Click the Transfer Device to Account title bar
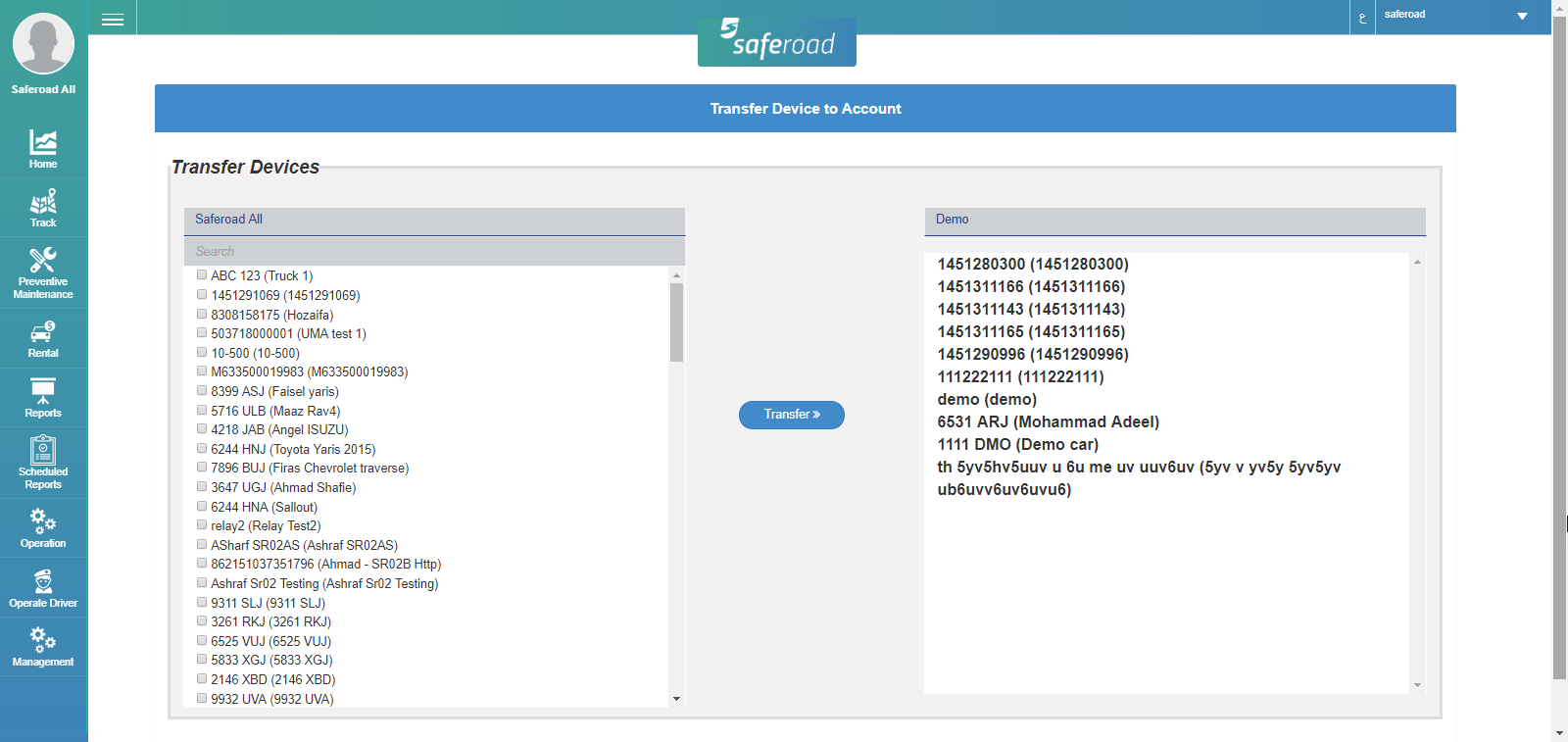Screen dimensions: 1568x742 tap(806, 109)
